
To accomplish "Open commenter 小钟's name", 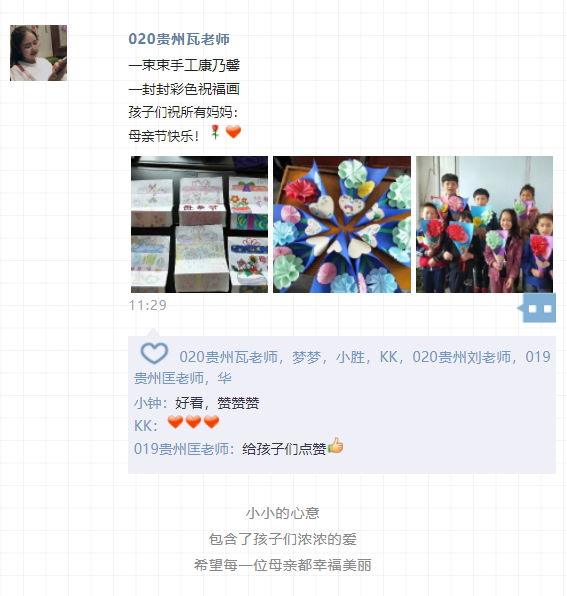I will click(x=148, y=403).
